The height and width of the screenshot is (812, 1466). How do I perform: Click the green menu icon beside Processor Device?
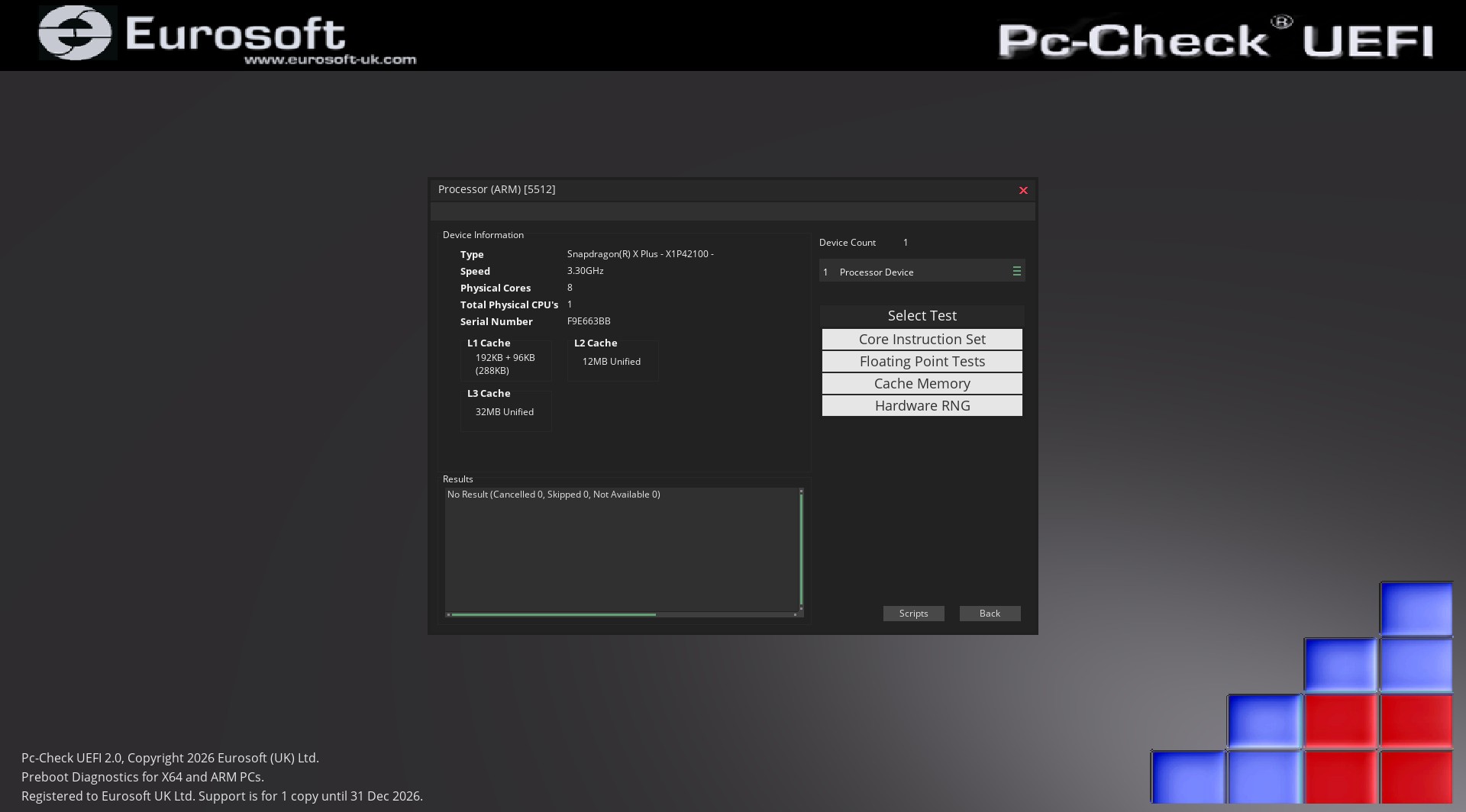click(x=1016, y=272)
